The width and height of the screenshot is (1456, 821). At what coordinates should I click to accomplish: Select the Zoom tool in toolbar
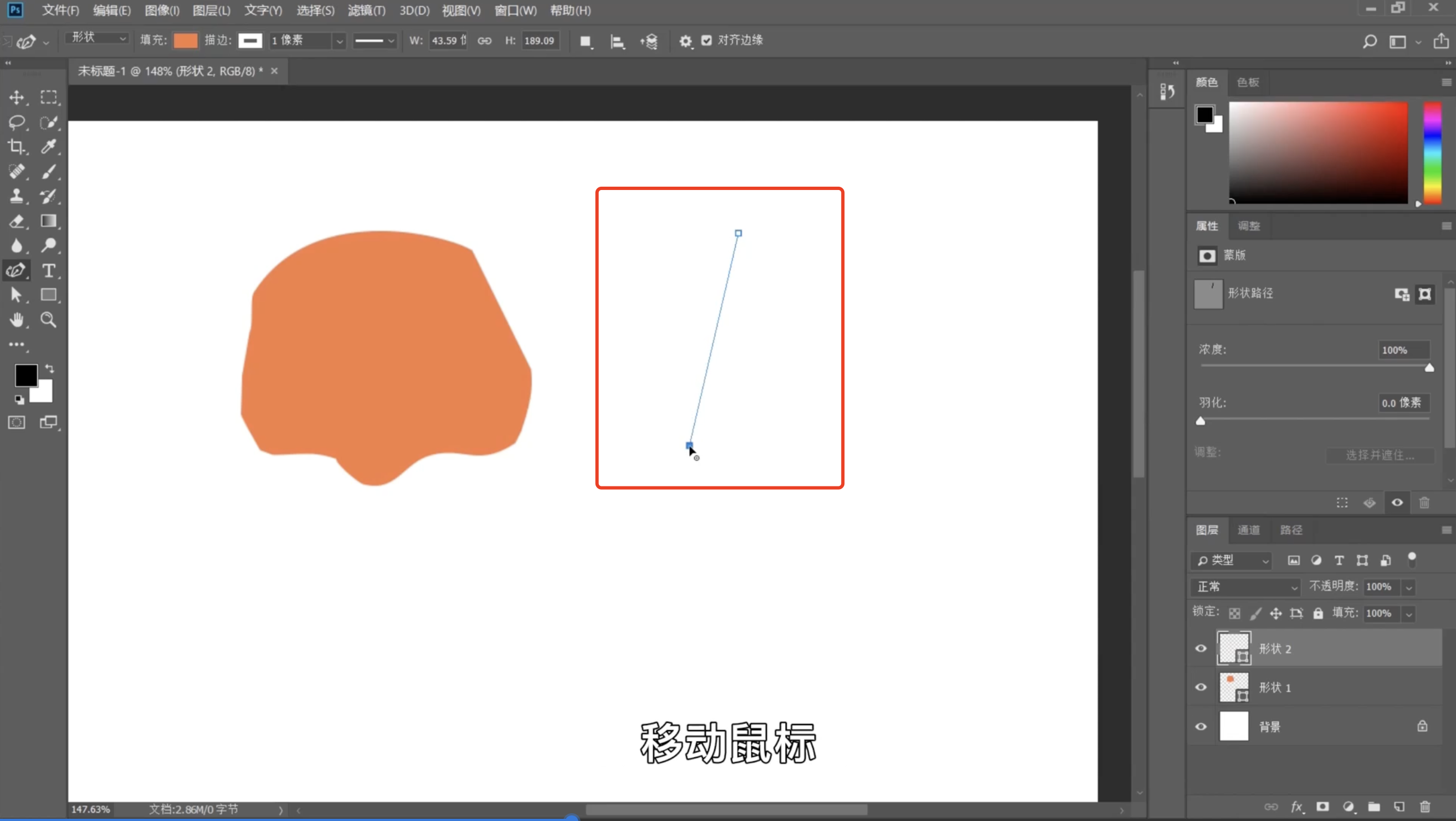click(49, 320)
